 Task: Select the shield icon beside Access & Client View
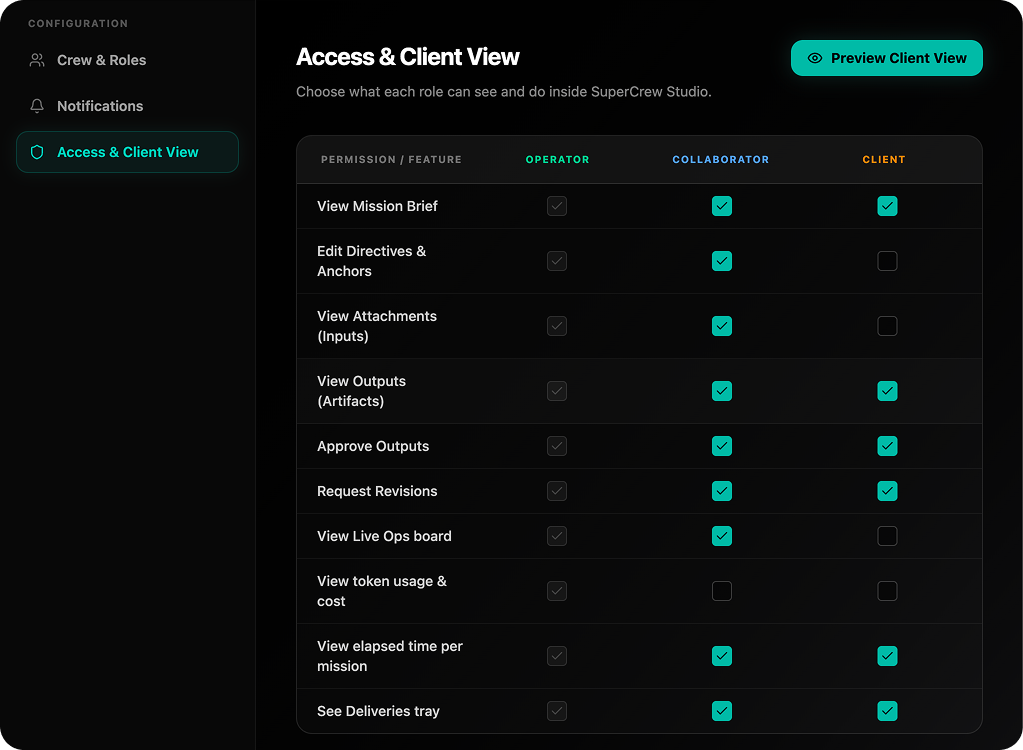(36, 152)
